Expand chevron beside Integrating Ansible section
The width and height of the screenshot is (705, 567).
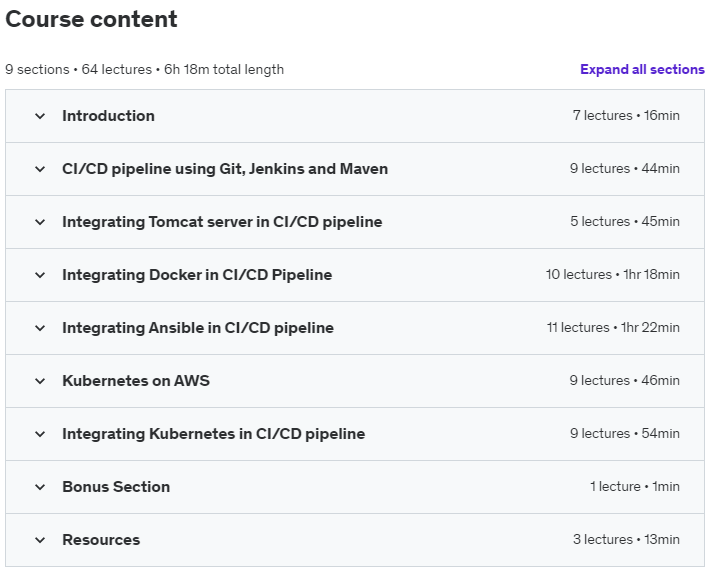click(40, 328)
